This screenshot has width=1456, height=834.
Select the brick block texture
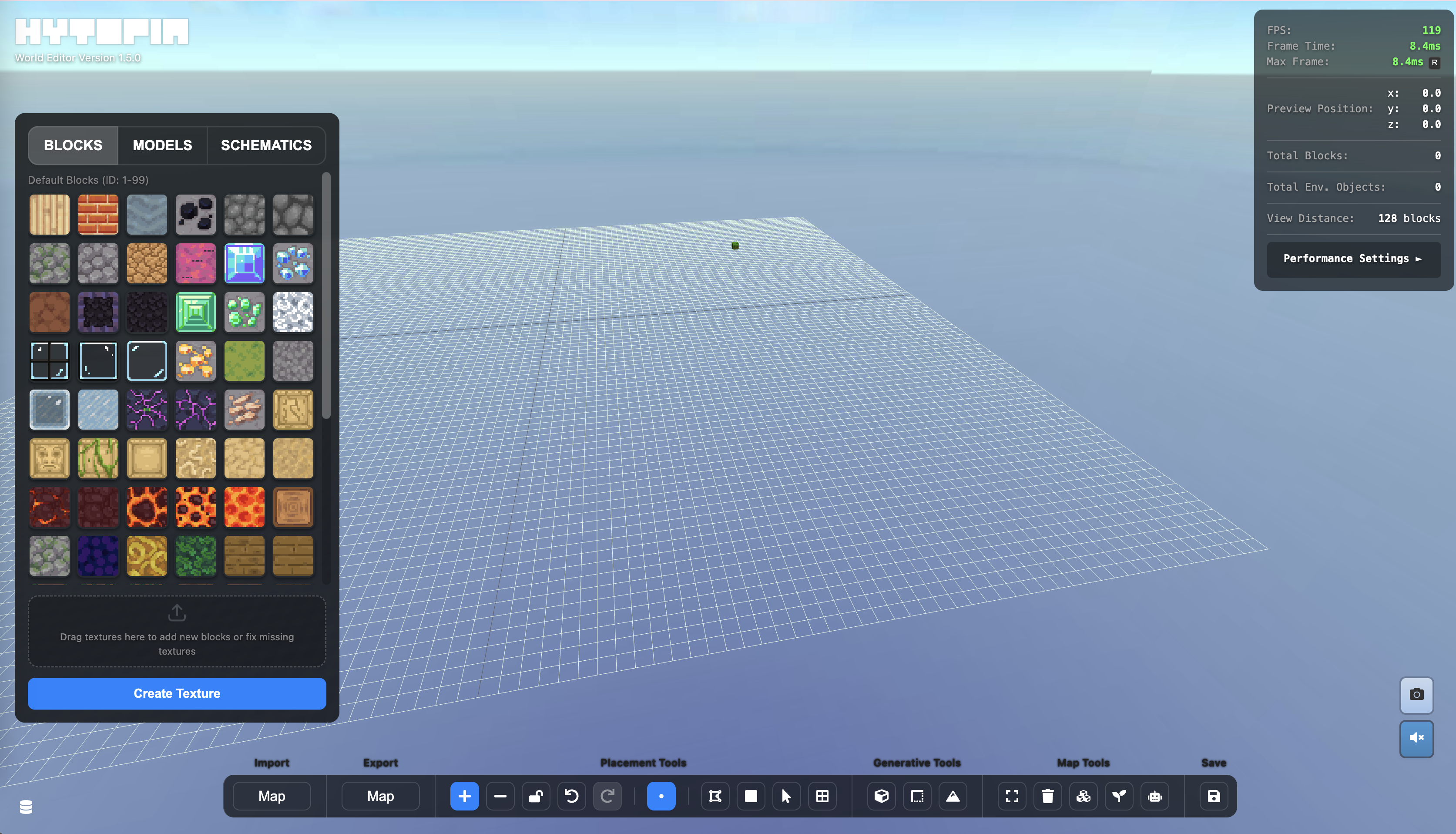click(x=98, y=214)
